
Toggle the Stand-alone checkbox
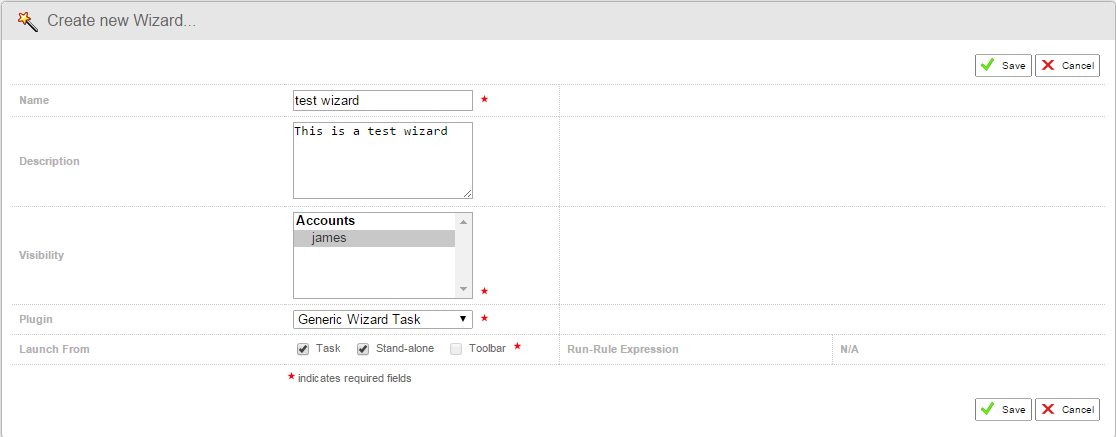coord(363,349)
